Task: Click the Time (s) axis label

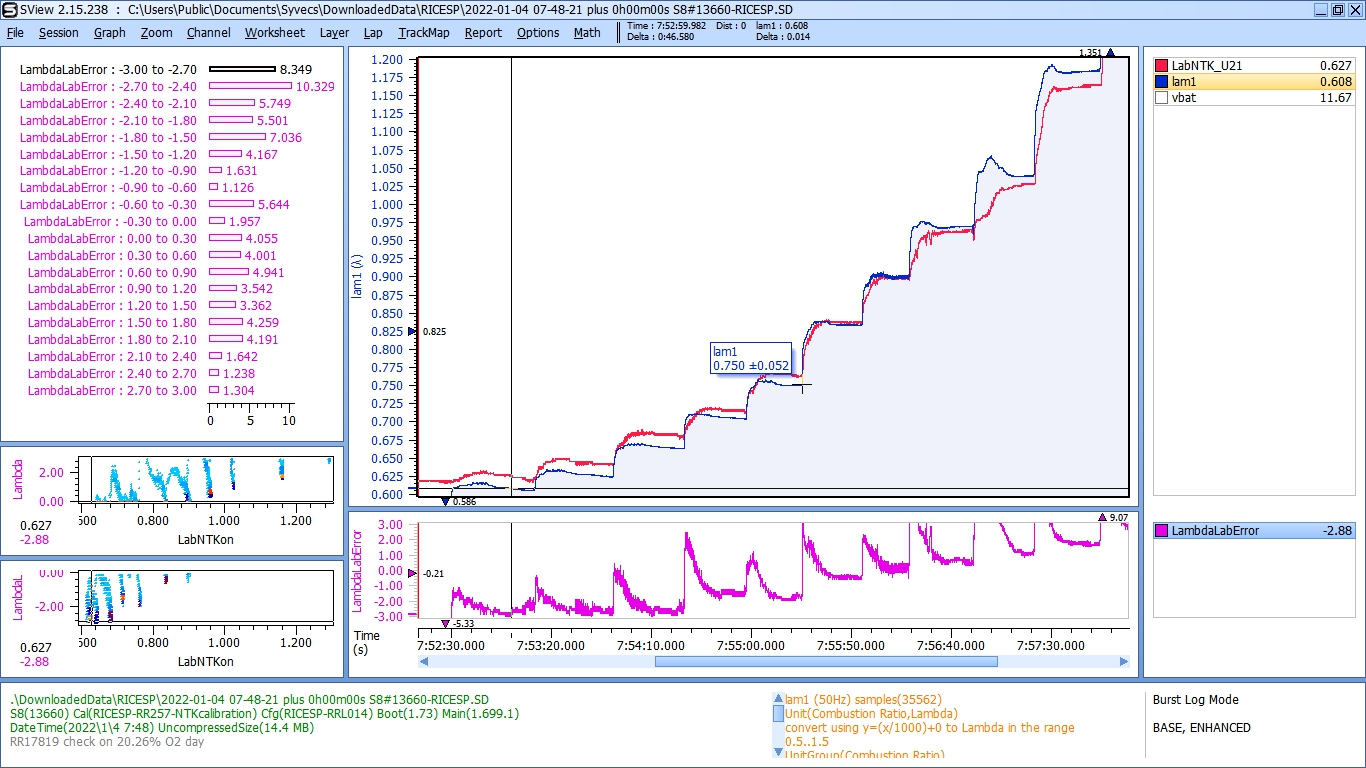Action: coord(367,642)
